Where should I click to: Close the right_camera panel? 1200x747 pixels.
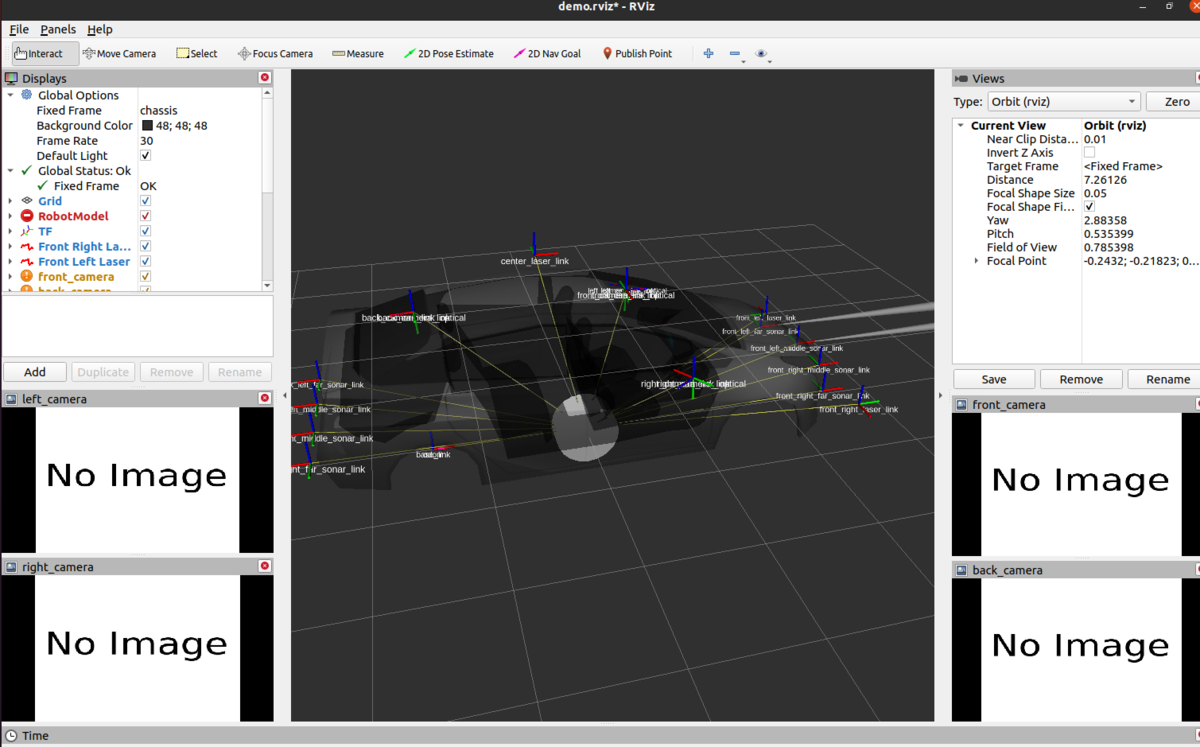[x=265, y=566]
